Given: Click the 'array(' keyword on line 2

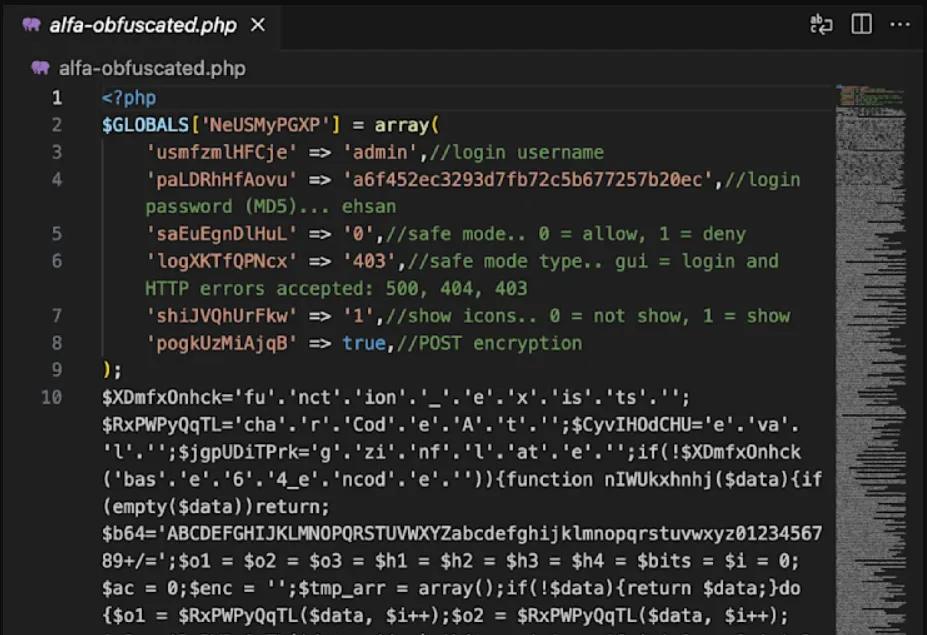Looking at the screenshot, I should [407, 125].
